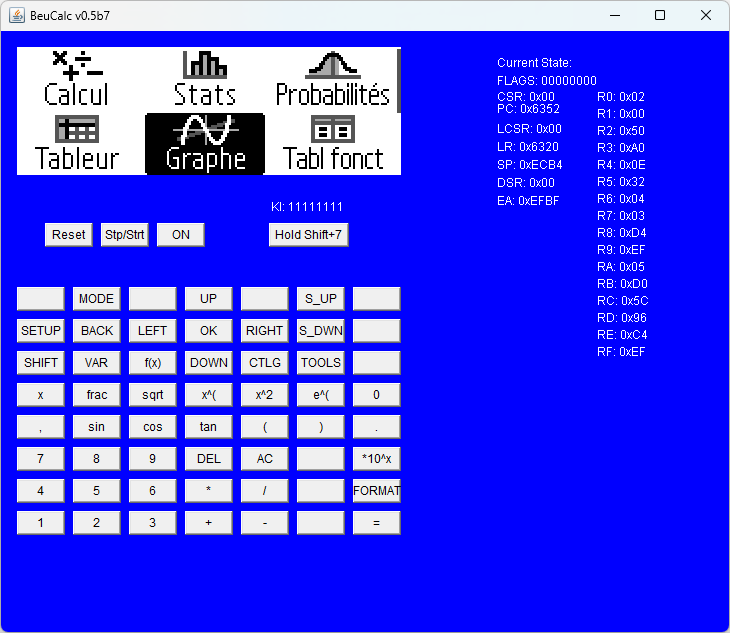The width and height of the screenshot is (730, 633).
Task: Open the Tabl fonct icon
Action: click(333, 143)
